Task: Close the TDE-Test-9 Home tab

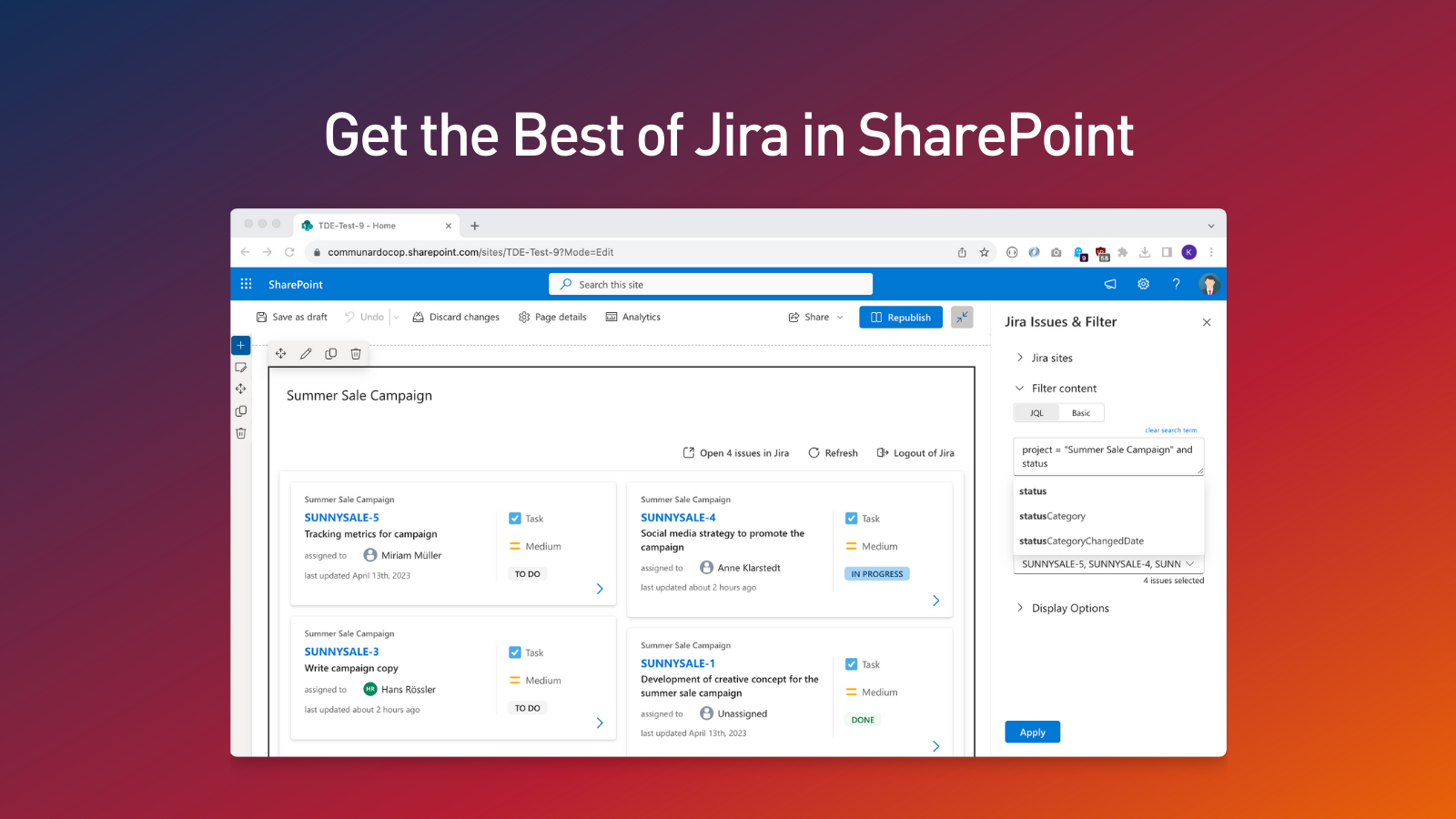Action: (x=448, y=226)
